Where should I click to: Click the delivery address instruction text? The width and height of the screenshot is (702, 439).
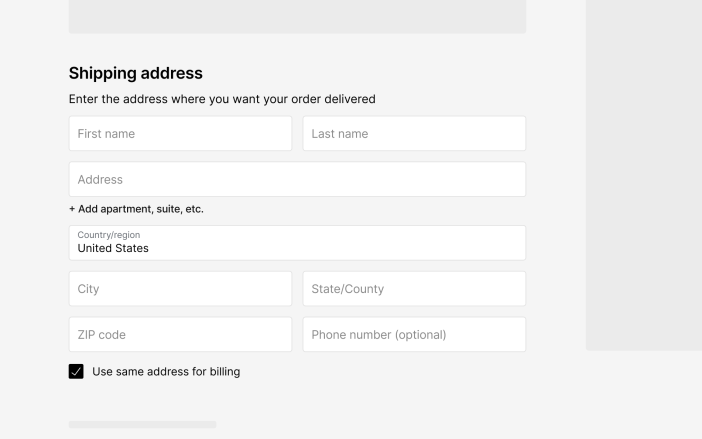[222, 99]
